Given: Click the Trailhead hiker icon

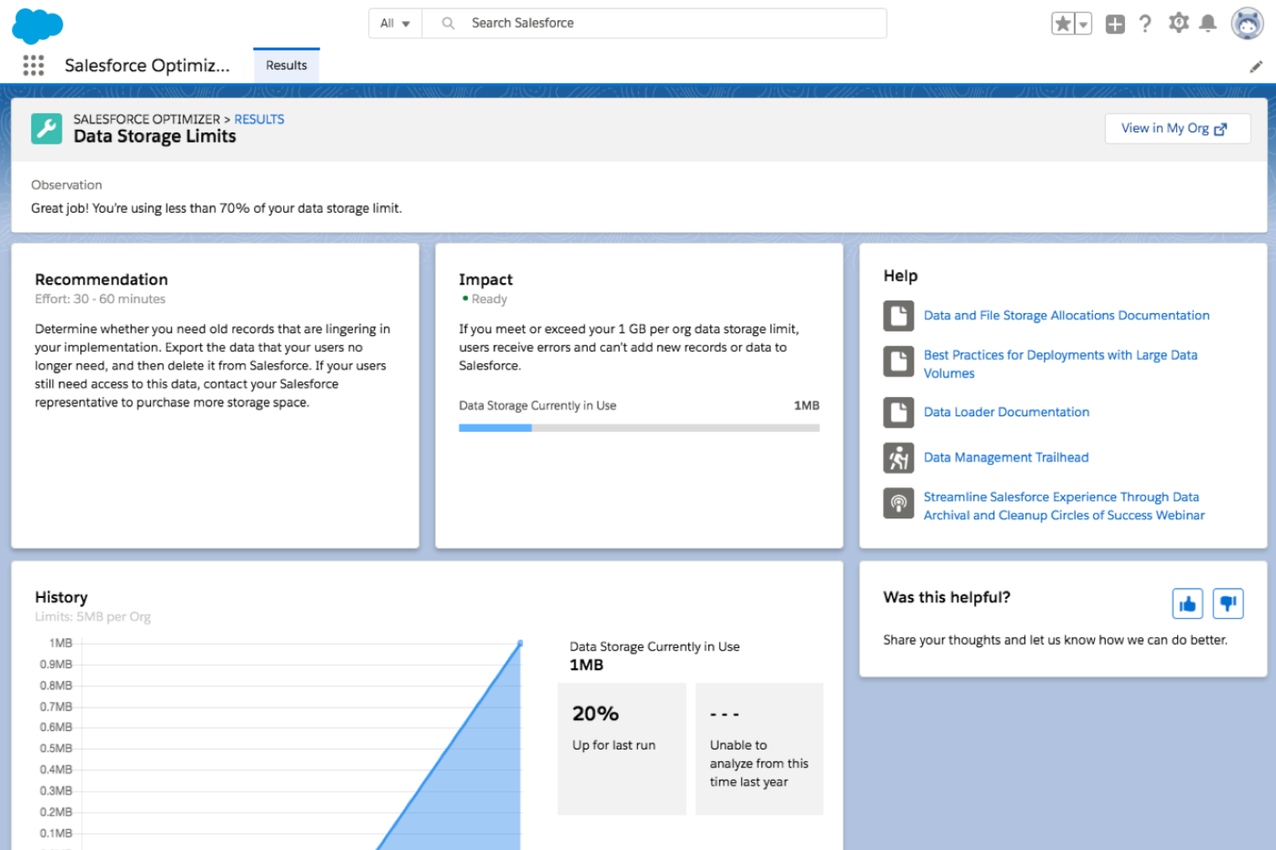Looking at the screenshot, I should (898, 458).
